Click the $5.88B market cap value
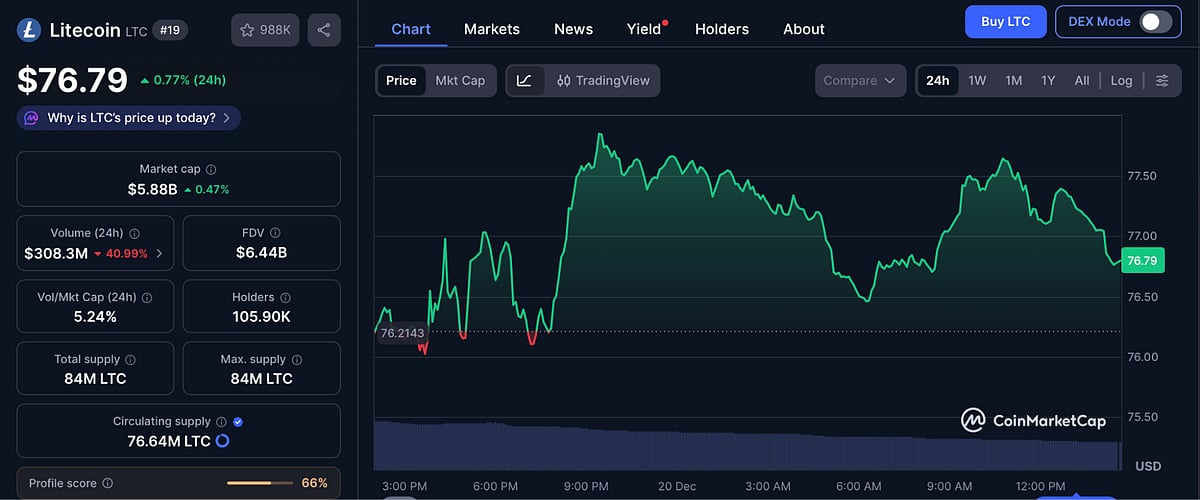Image resolution: width=1200 pixels, height=500 pixels. pyautogui.click(x=152, y=189)
